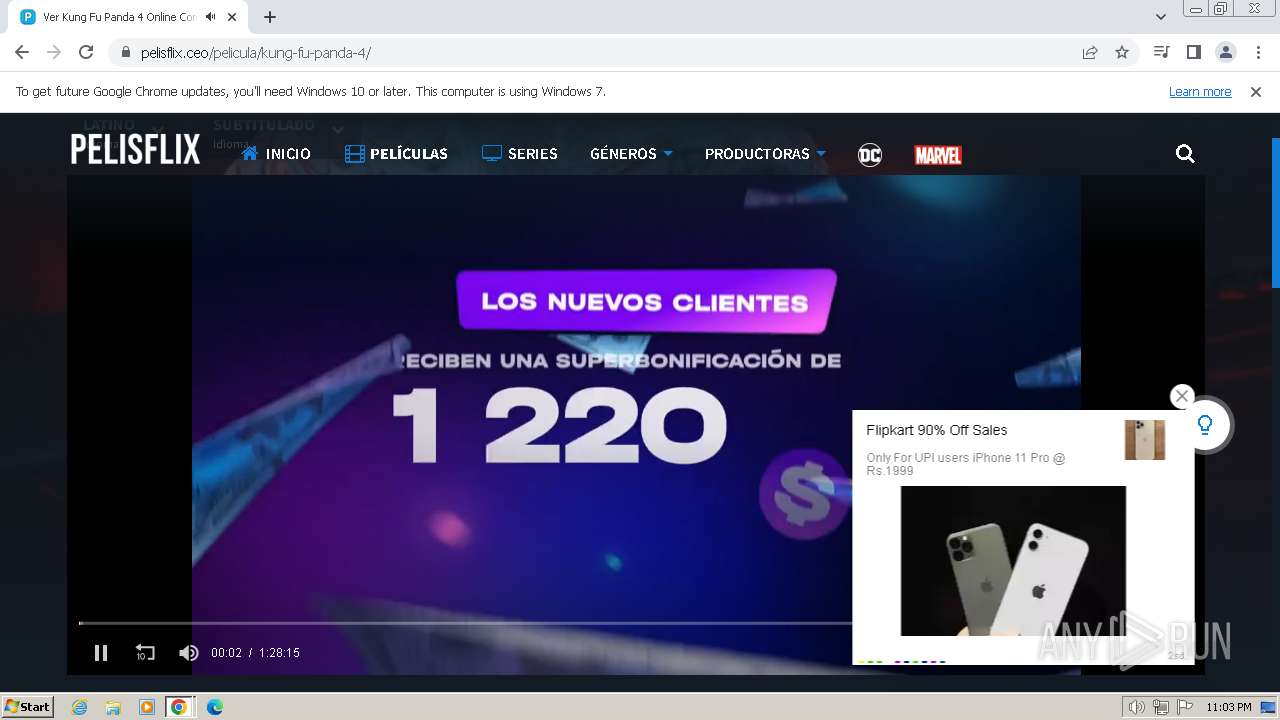Viewport: 1280px width, 720px height.
Task: Rewind video 10 seconds
Action: tap(145, 653)
